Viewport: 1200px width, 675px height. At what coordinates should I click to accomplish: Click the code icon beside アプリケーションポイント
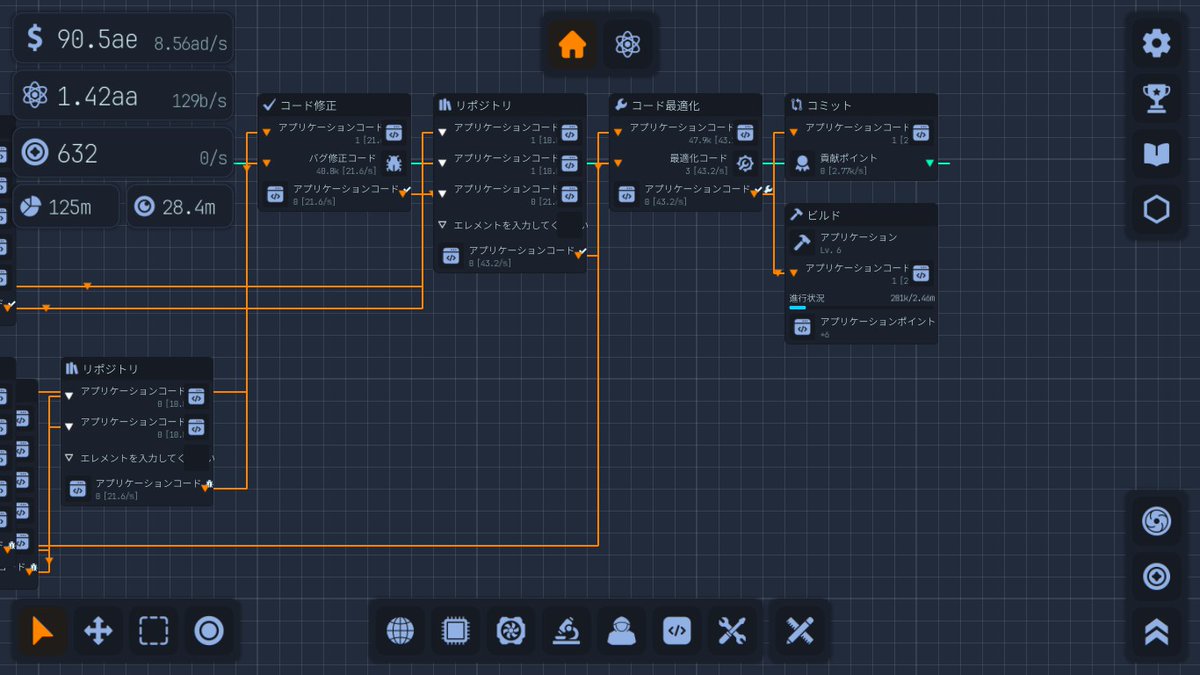pyautogui.click(x=802, y=327)
